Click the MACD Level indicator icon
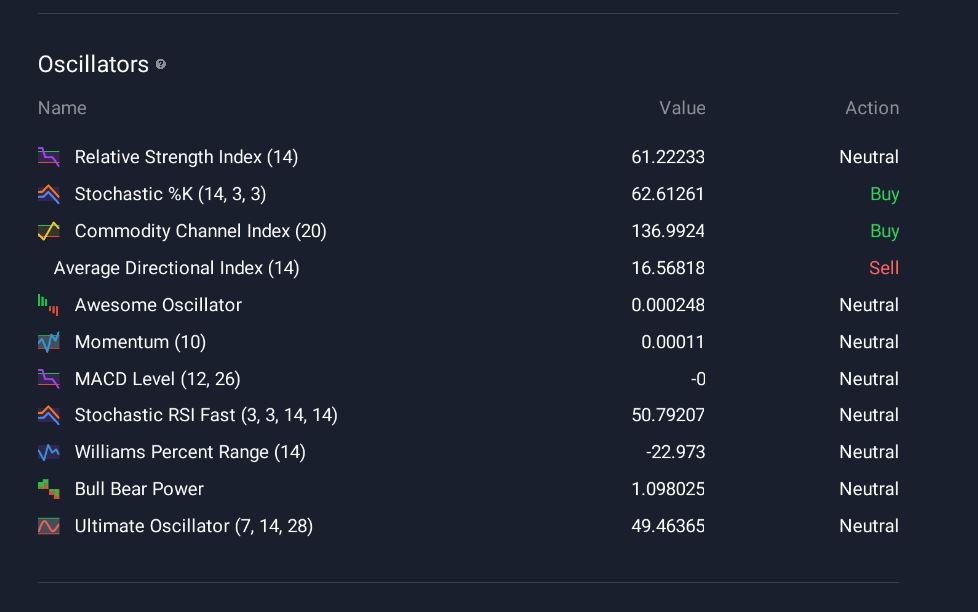Screen dimensions: 978x612 (x=48, y=379)
